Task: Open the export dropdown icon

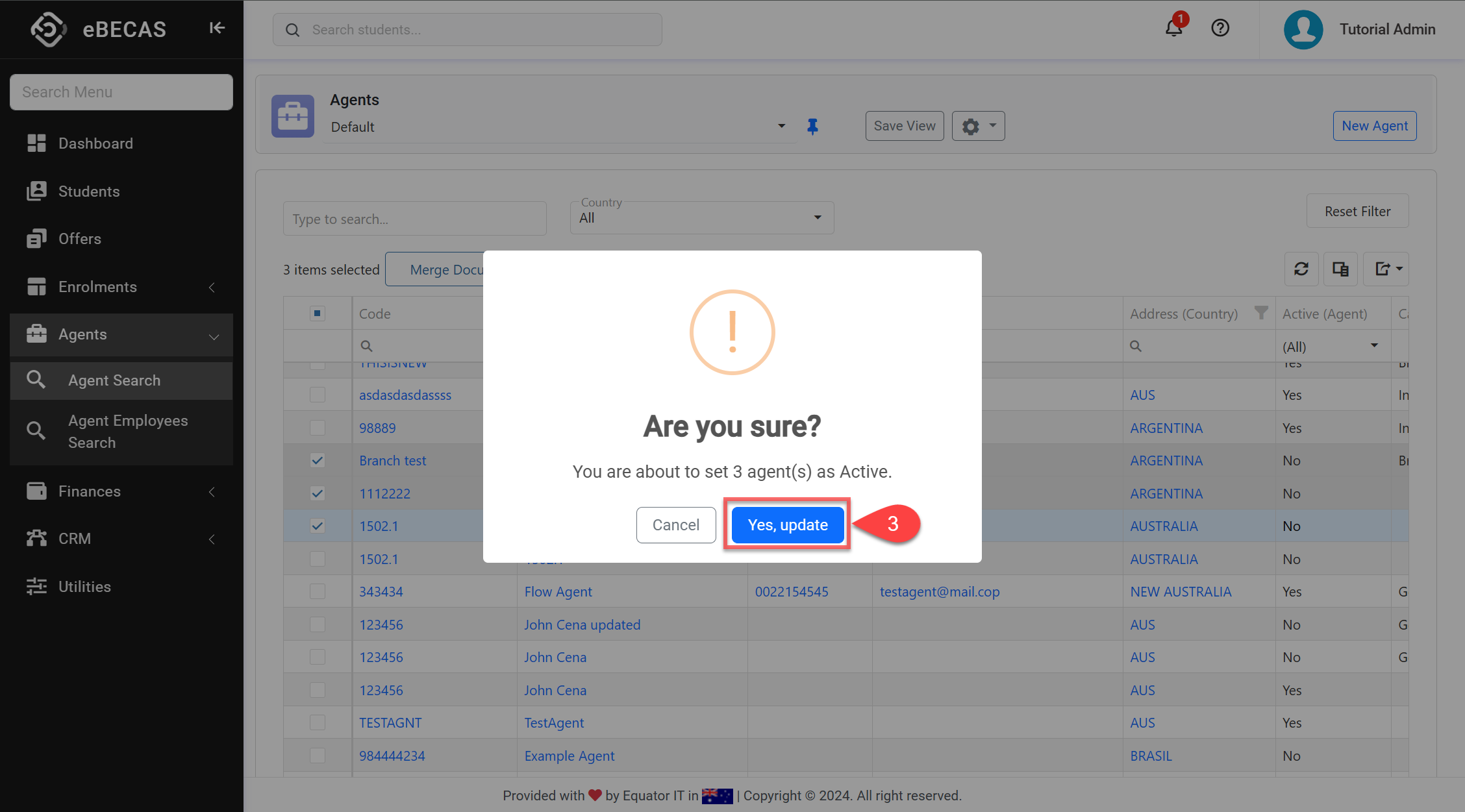Action: [1386, 269]
